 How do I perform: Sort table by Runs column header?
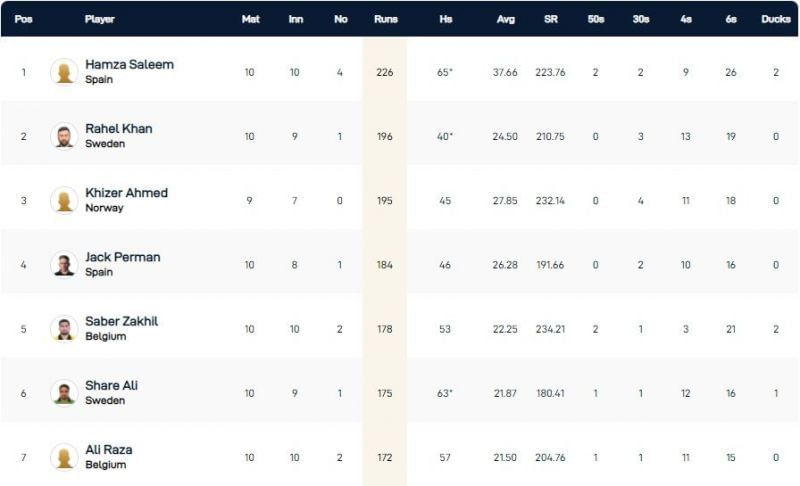(385, 19)
